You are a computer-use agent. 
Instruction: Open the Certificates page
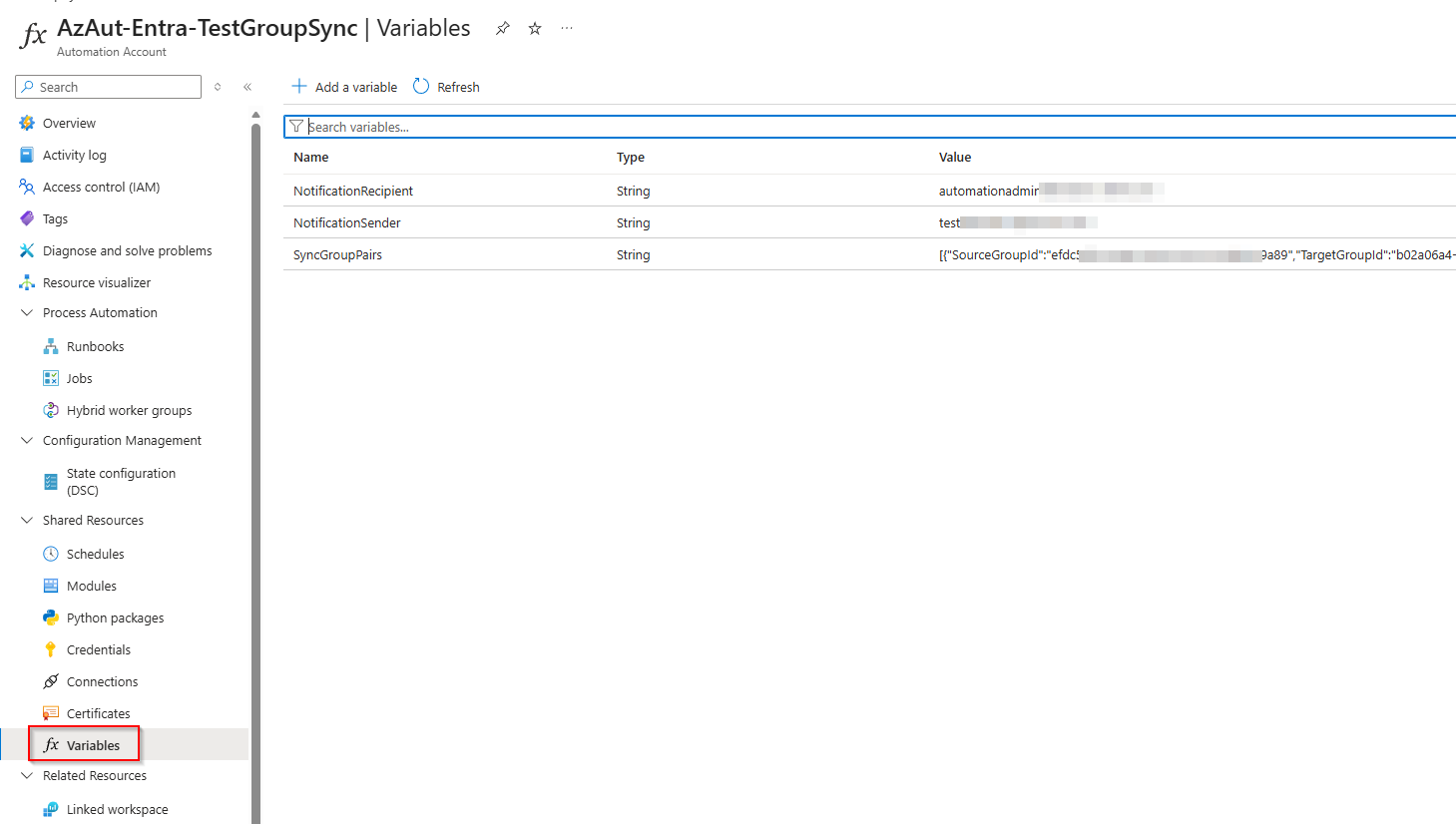click(x=98, y=713)
